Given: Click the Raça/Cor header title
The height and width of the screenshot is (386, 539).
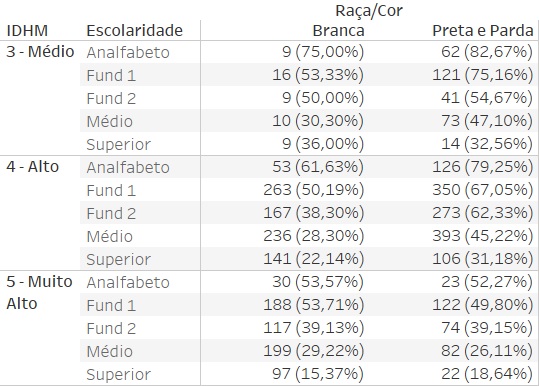Looking at the screenshot, I should pyautogui.click(x=368, y=11).
